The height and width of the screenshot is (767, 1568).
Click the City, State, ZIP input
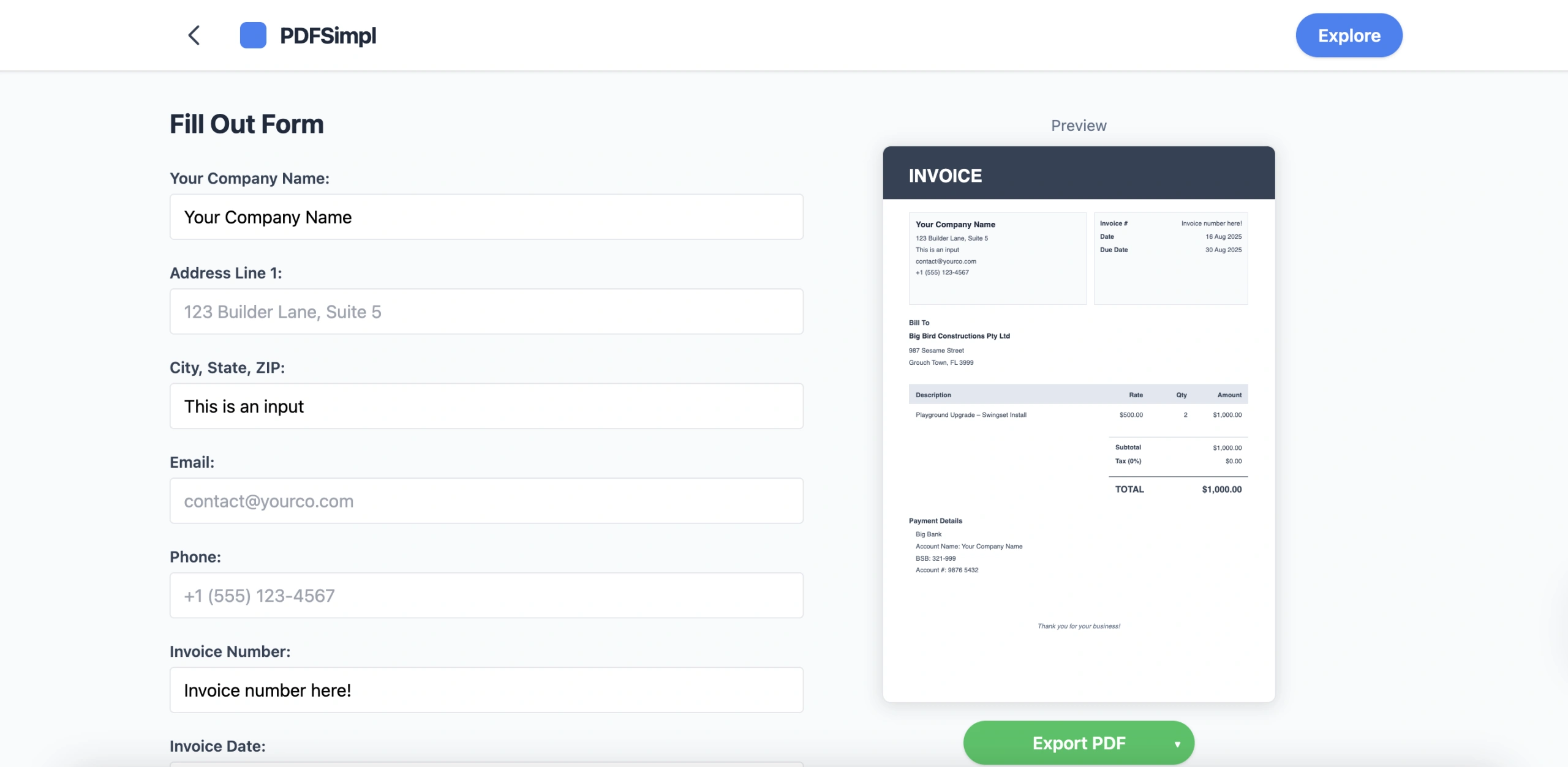click(486, 406)
